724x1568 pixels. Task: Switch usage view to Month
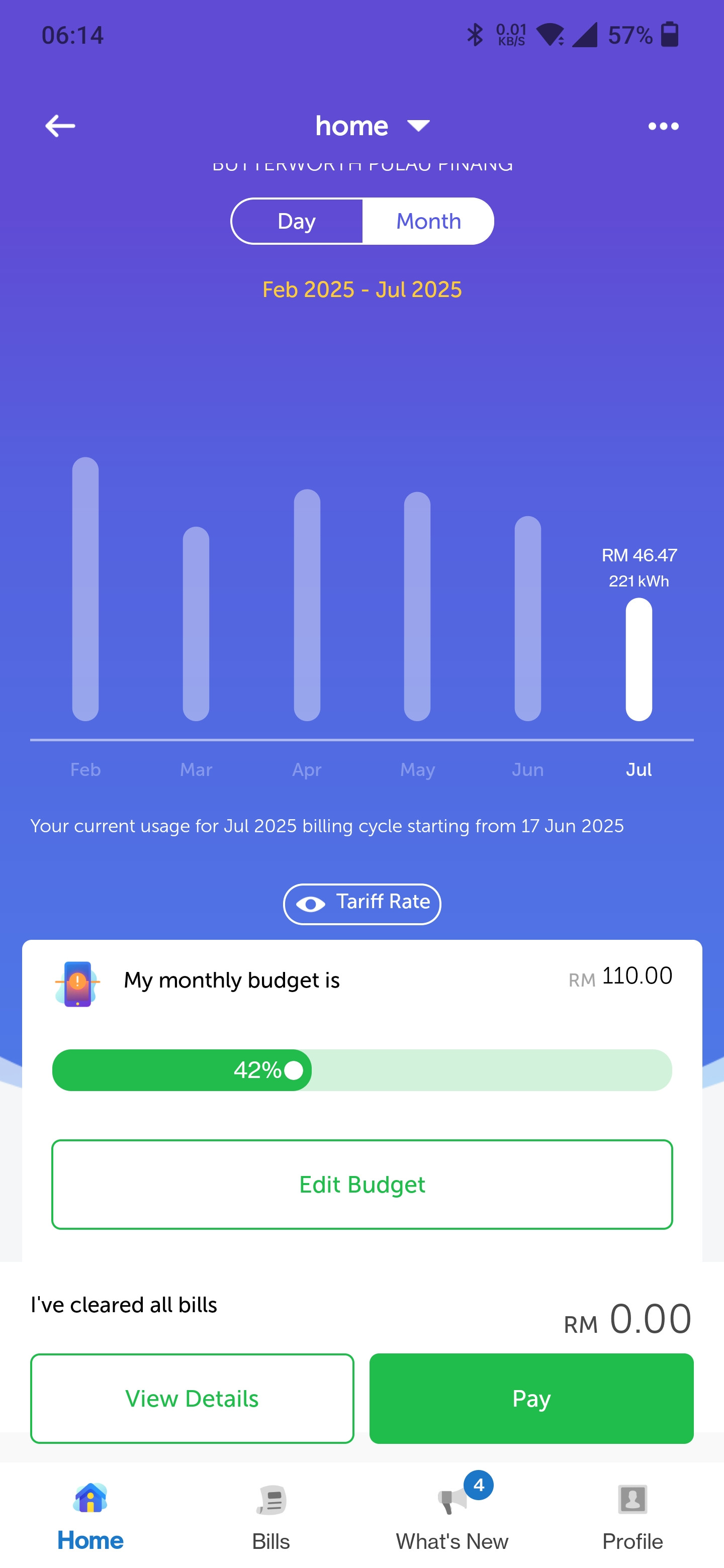[428, 221]
